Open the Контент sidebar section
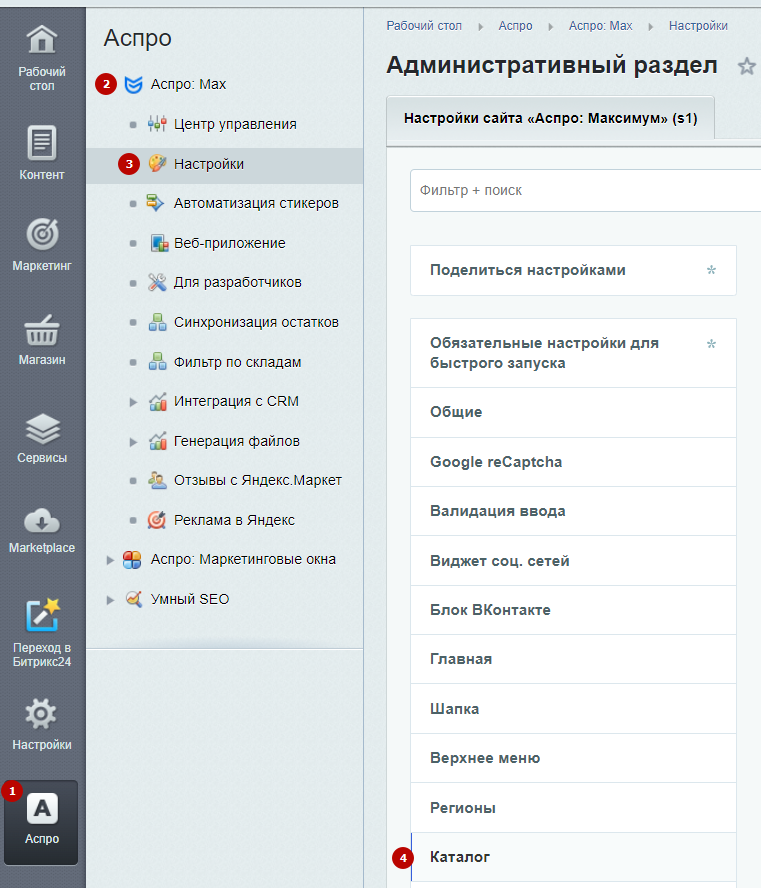Viewport: 761px width, 888px height. coord(42,153)
